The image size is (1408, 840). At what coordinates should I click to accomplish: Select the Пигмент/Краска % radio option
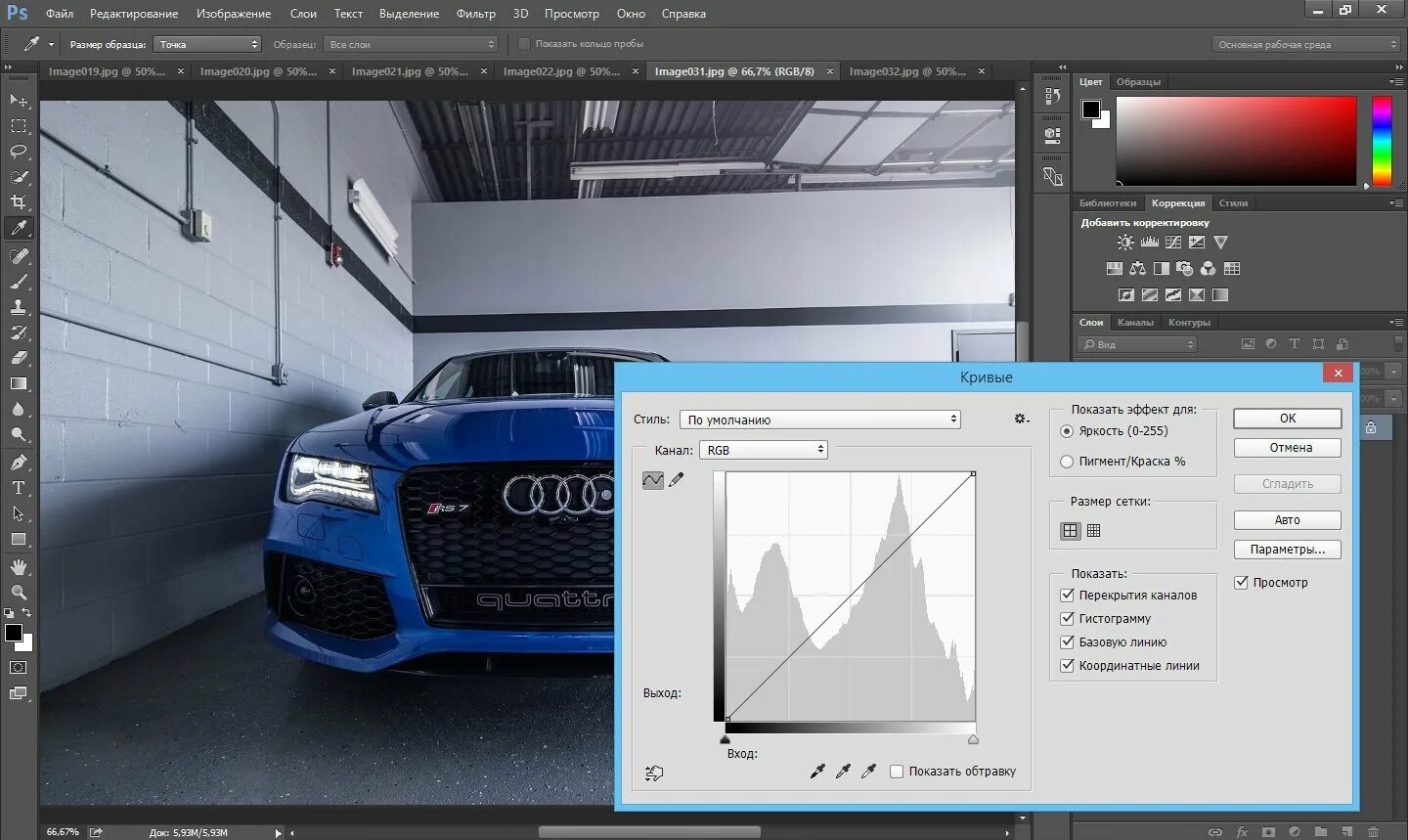click(1067, 462)
